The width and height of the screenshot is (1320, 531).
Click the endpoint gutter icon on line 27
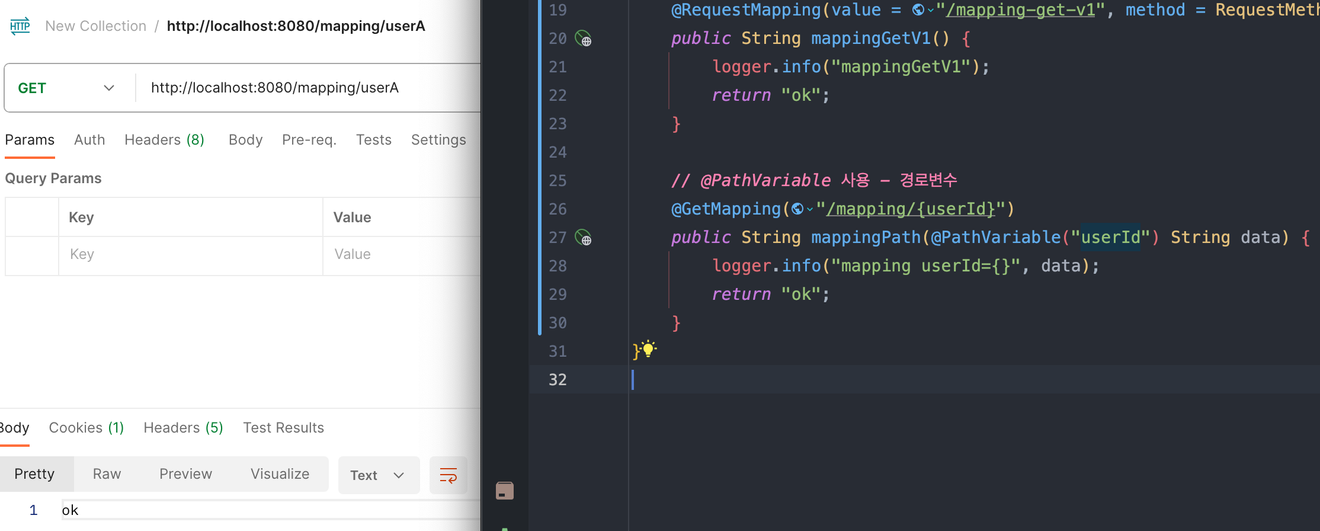(x=583, y=238)
